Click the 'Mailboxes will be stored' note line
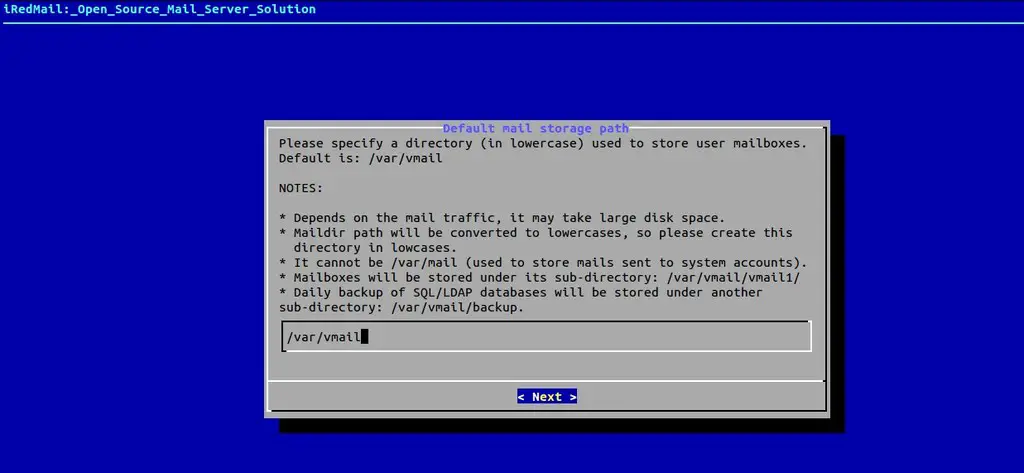This screenshot has height=473, width=1024. (539, 277)
